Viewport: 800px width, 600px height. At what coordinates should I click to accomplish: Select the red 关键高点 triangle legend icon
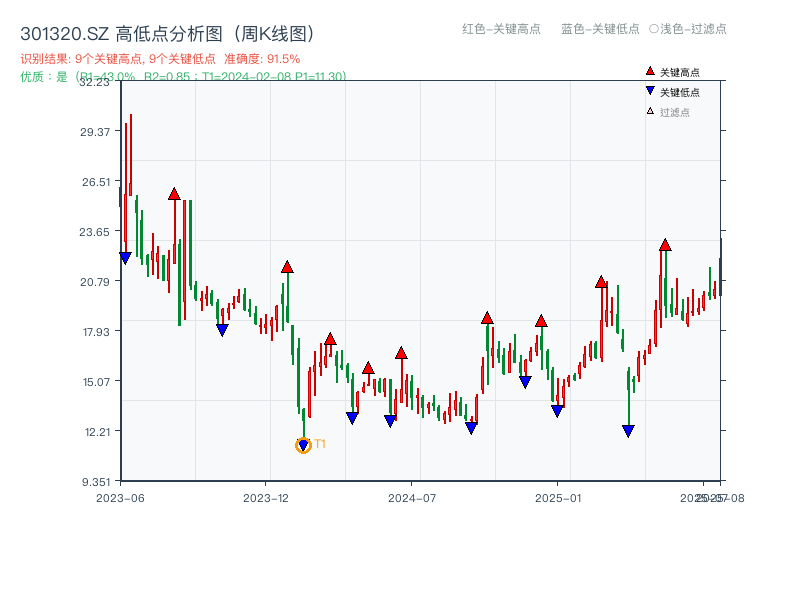coord(648,71)
